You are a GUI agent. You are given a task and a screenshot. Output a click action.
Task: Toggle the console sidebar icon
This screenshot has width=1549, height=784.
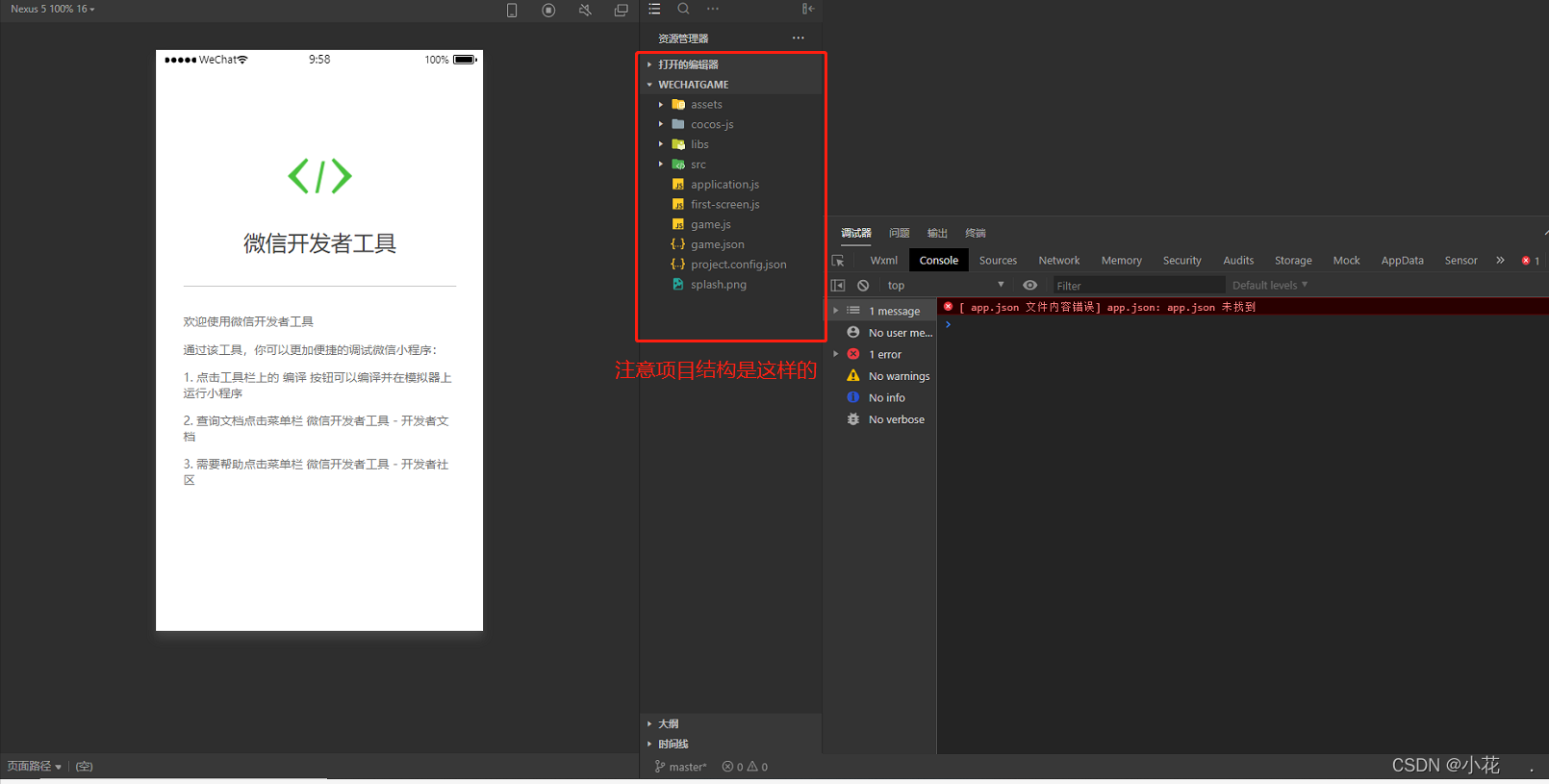click(x=838, y=286)
